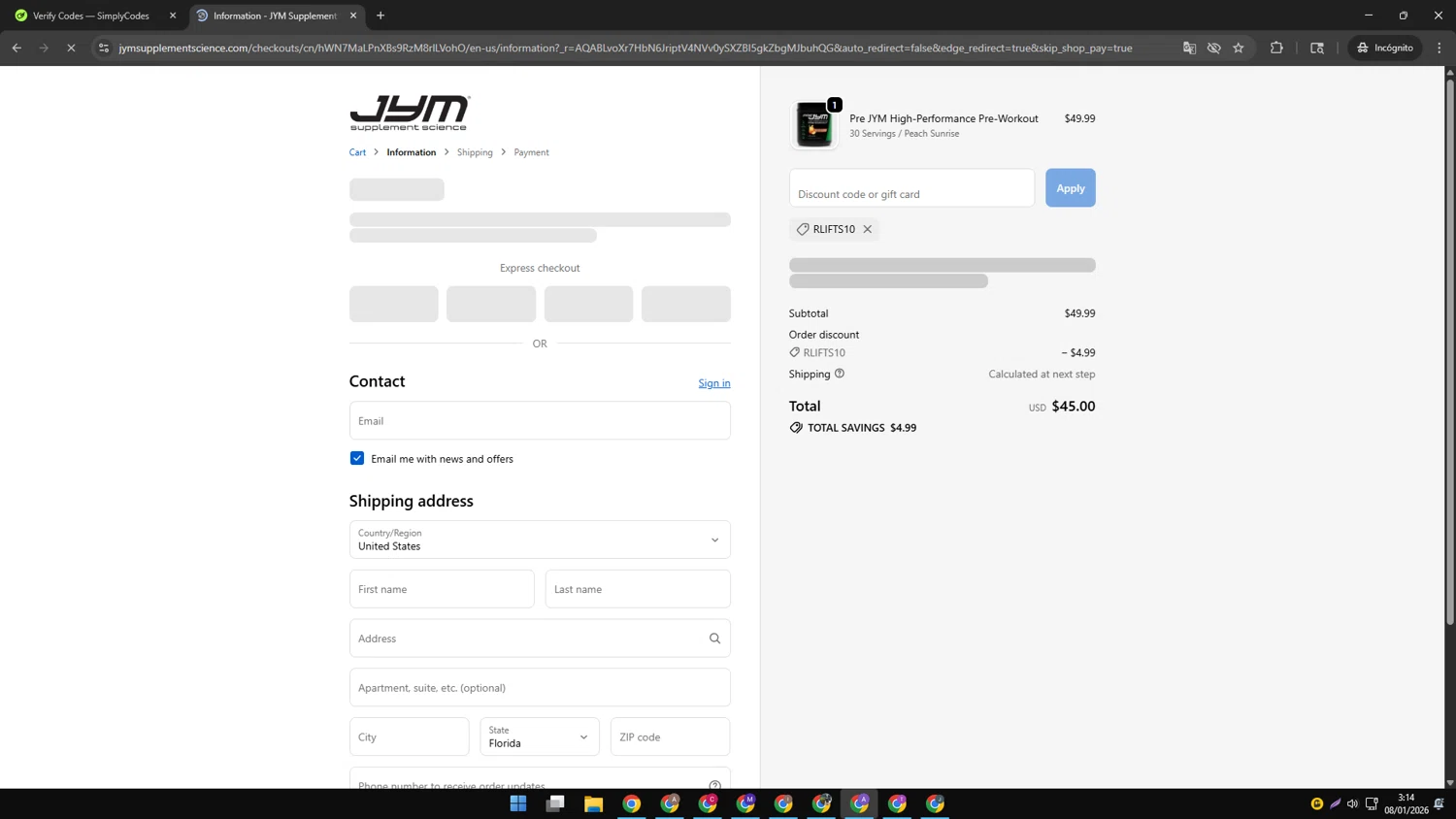Viewport: 1456px width, 819px height.
Task: Open the Chrome three-dot menu
Action: click(1439, 48)
